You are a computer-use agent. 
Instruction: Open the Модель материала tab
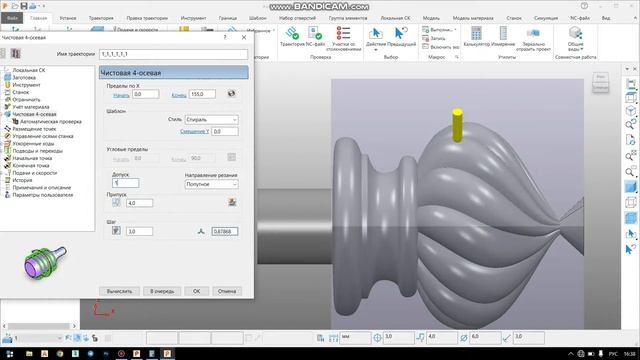pyautogui.click(x=473, y=18)
